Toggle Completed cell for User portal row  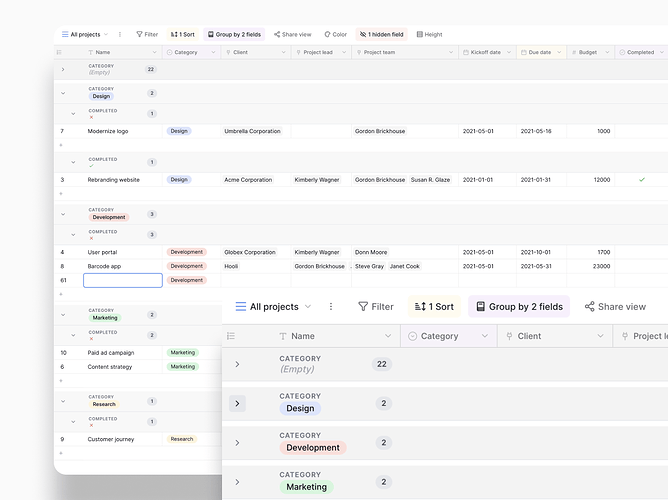click(641, 252)
